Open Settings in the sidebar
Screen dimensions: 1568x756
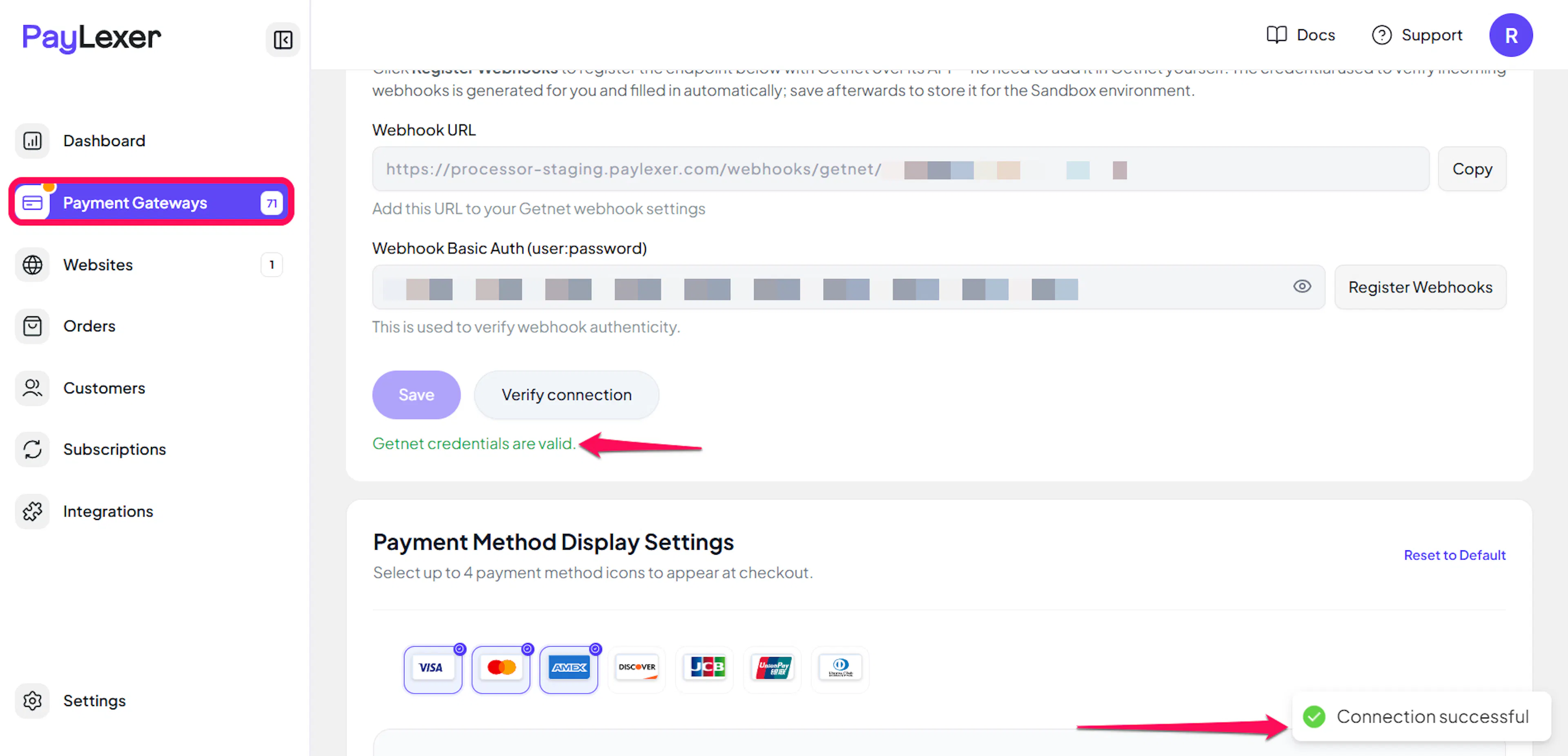tap(94, 700)
